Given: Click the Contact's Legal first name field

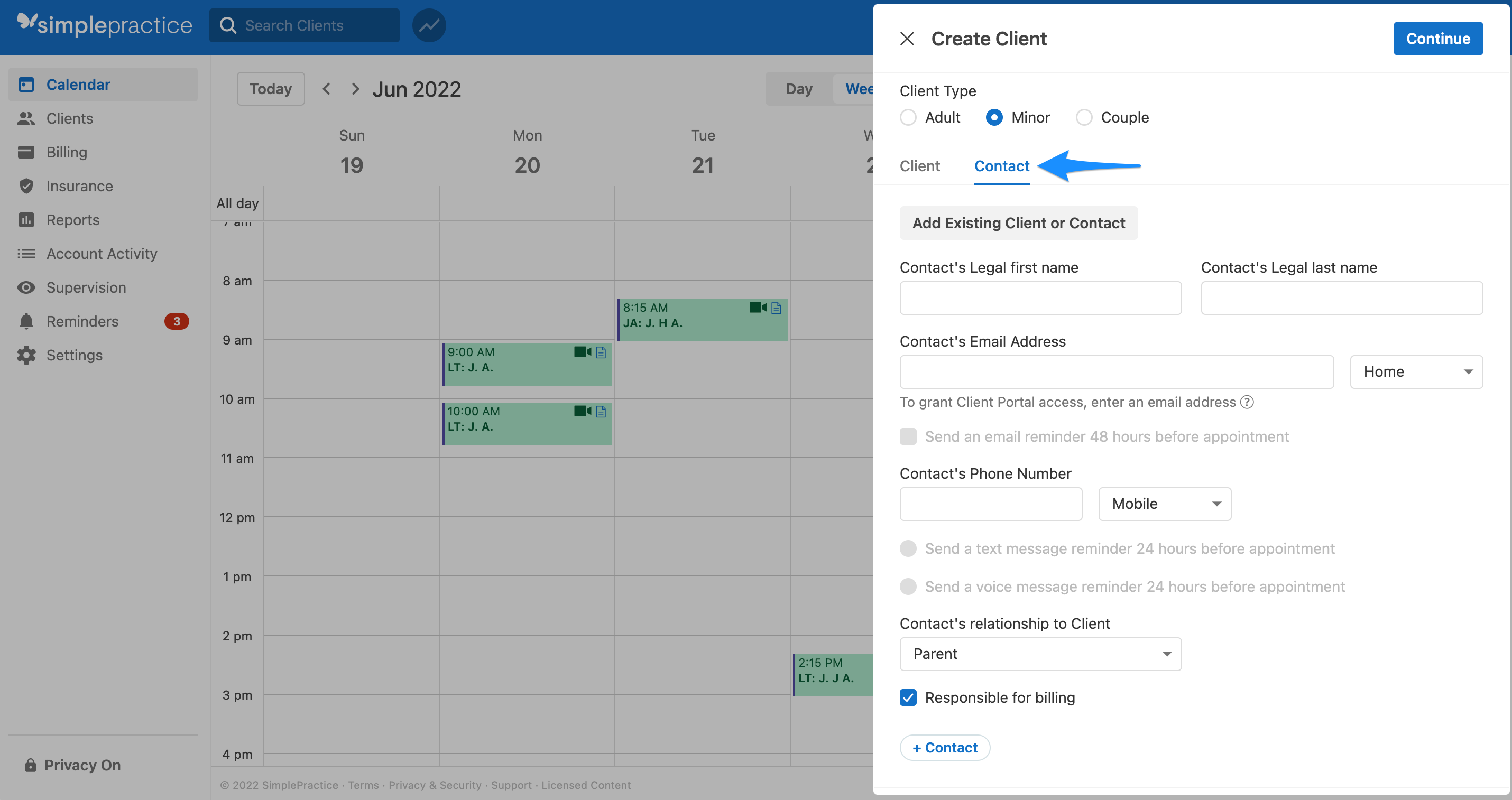Looking at the screenshot, I should [x=1040, y=298].
